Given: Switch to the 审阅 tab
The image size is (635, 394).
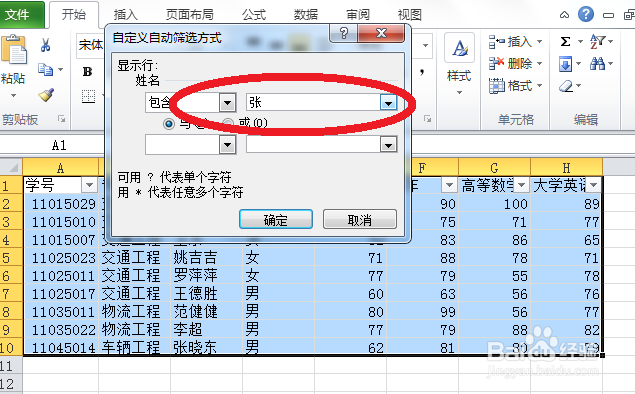Looking at the screenshot, I should [x=358, y=15].
